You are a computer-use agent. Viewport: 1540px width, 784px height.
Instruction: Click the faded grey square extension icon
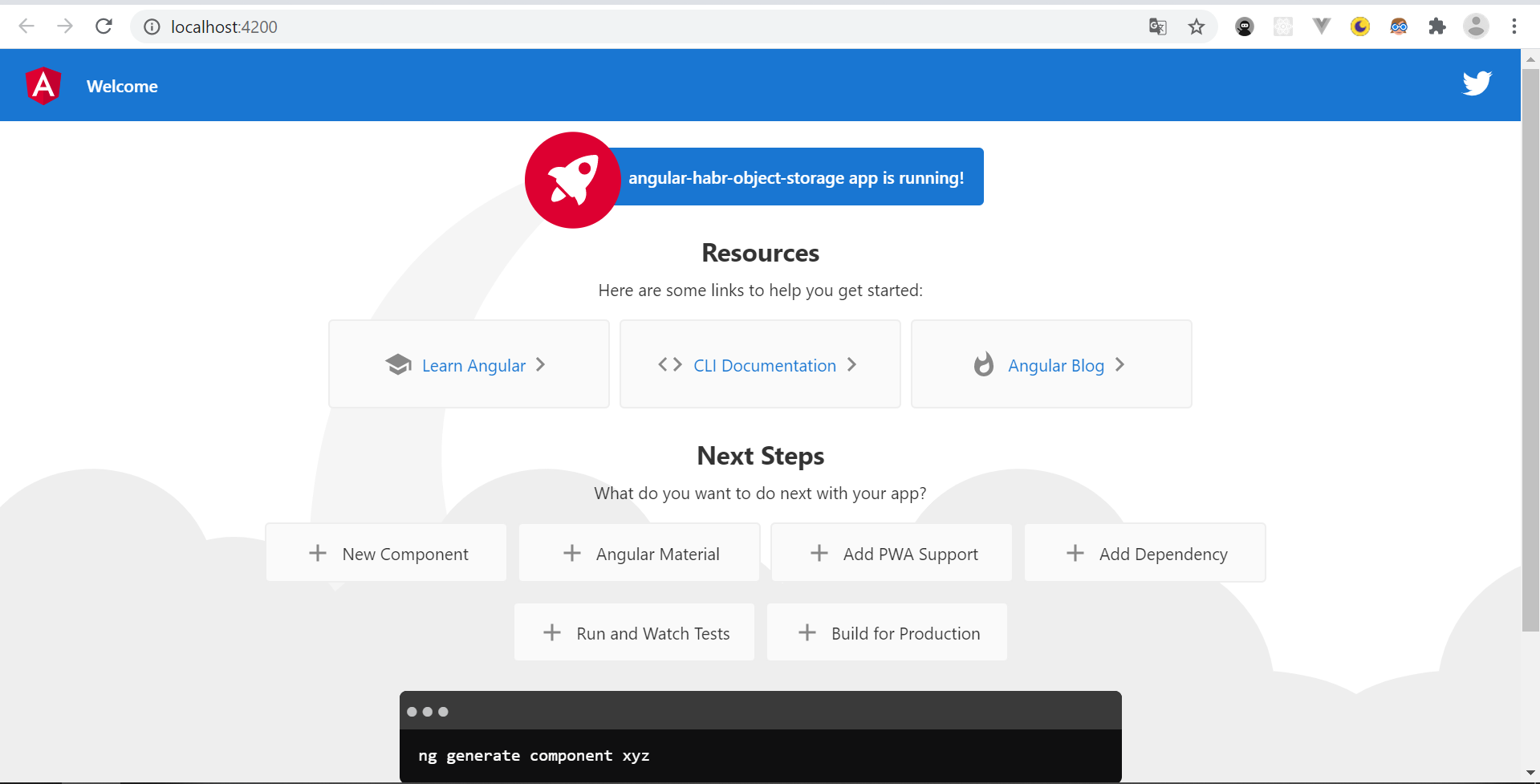click(1283, 26)
